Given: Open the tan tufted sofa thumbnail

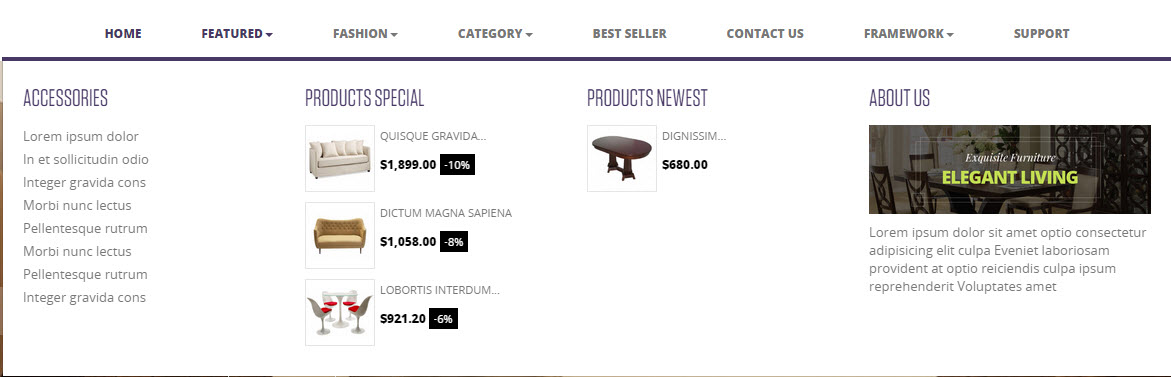Looking at the screenshot, I should (x=340, y=235).
